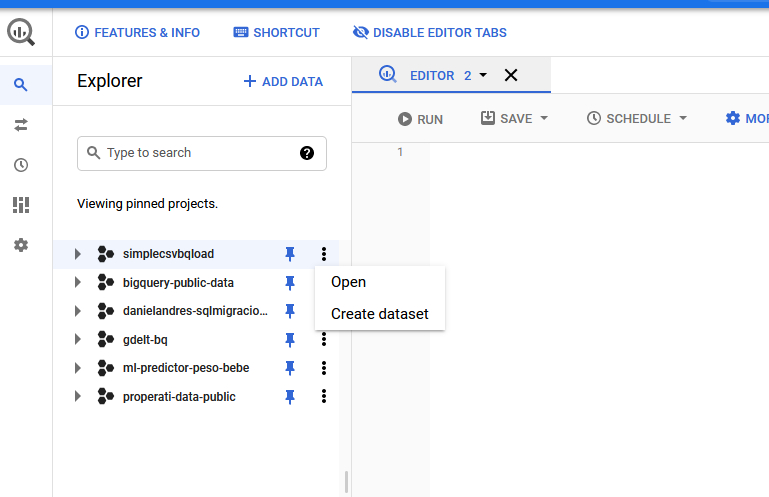769x497 pixels.
Task: Click the simplecsvbqload project icon
Action: [105, 254]
